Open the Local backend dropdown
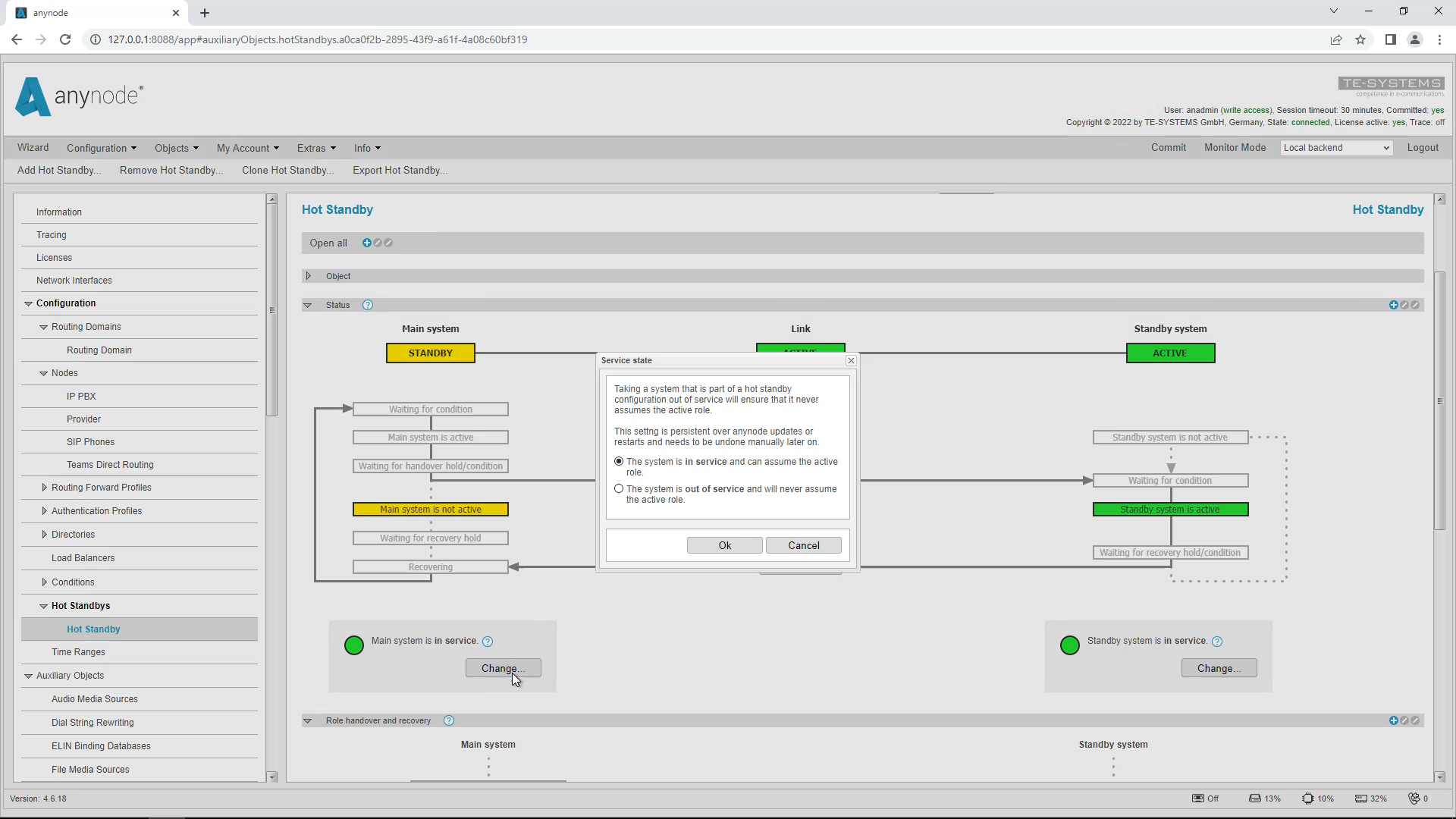The image size is (1456, 819). click(1336, 148)
